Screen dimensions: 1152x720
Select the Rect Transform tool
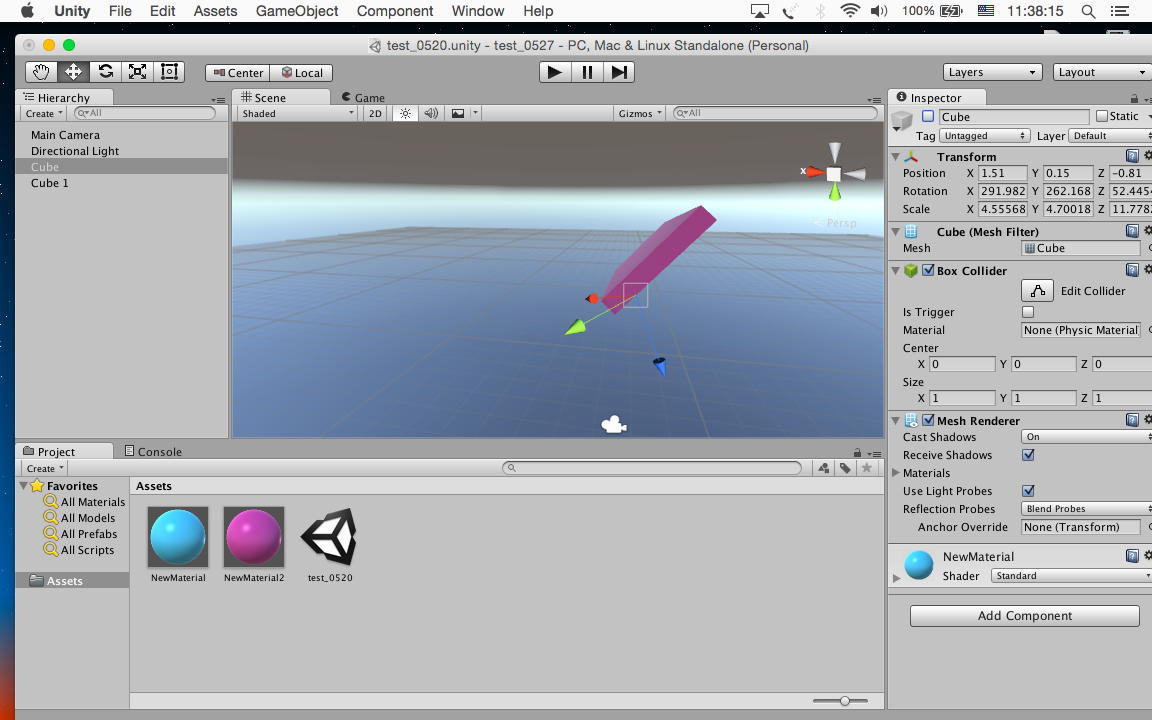[169, 72]
